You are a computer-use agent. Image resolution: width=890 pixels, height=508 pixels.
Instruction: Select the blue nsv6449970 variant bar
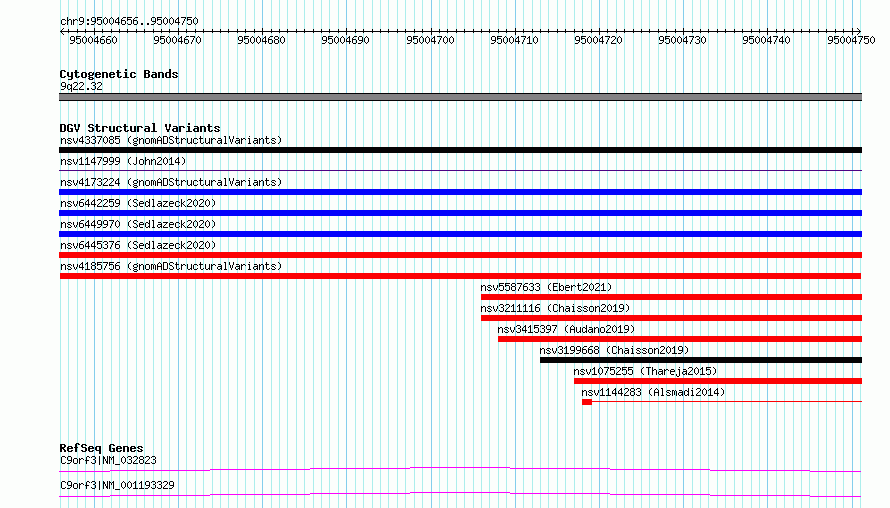(460, 234)
